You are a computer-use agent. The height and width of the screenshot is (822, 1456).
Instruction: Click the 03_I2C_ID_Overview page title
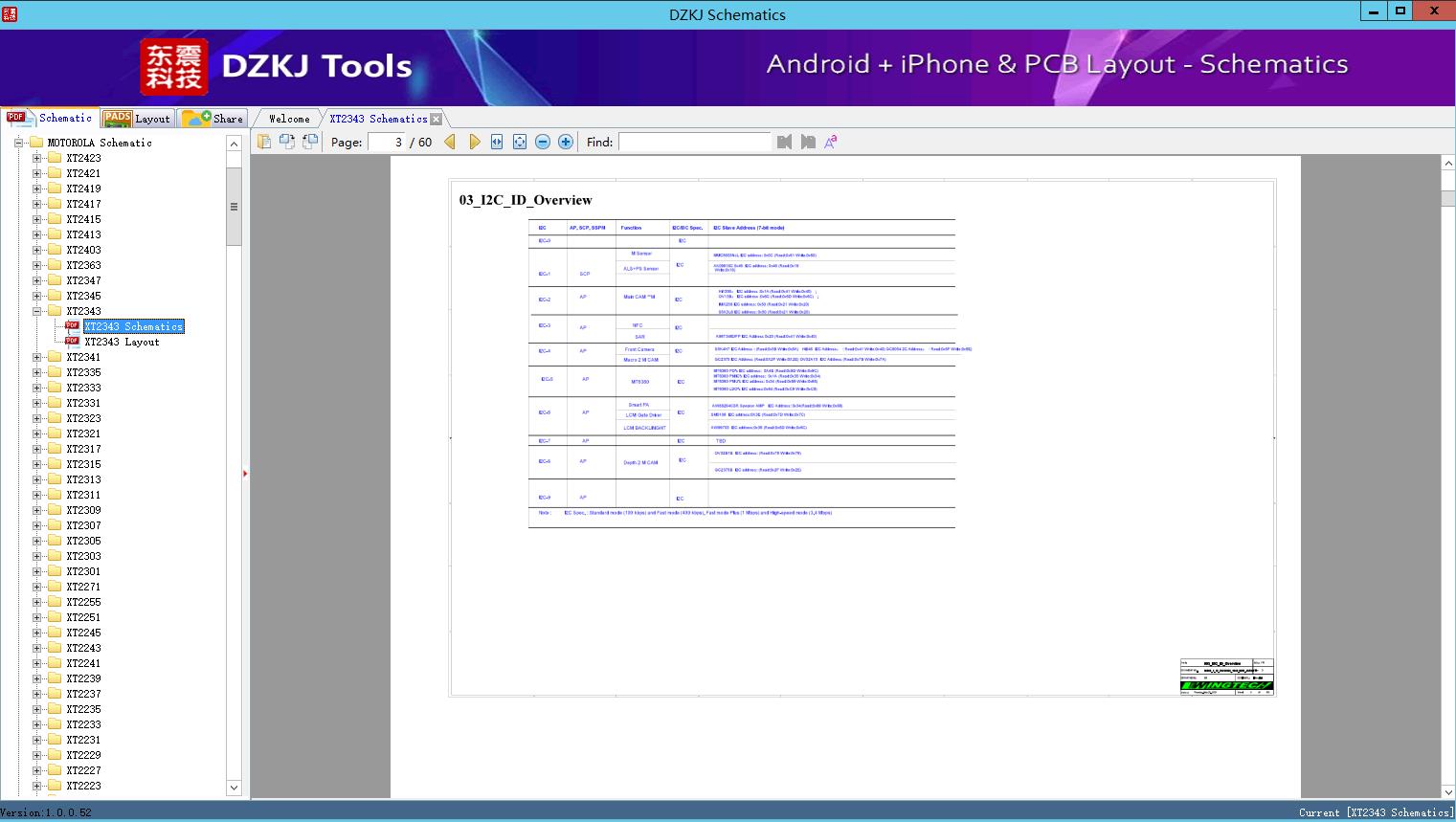(x=526, y=200)
